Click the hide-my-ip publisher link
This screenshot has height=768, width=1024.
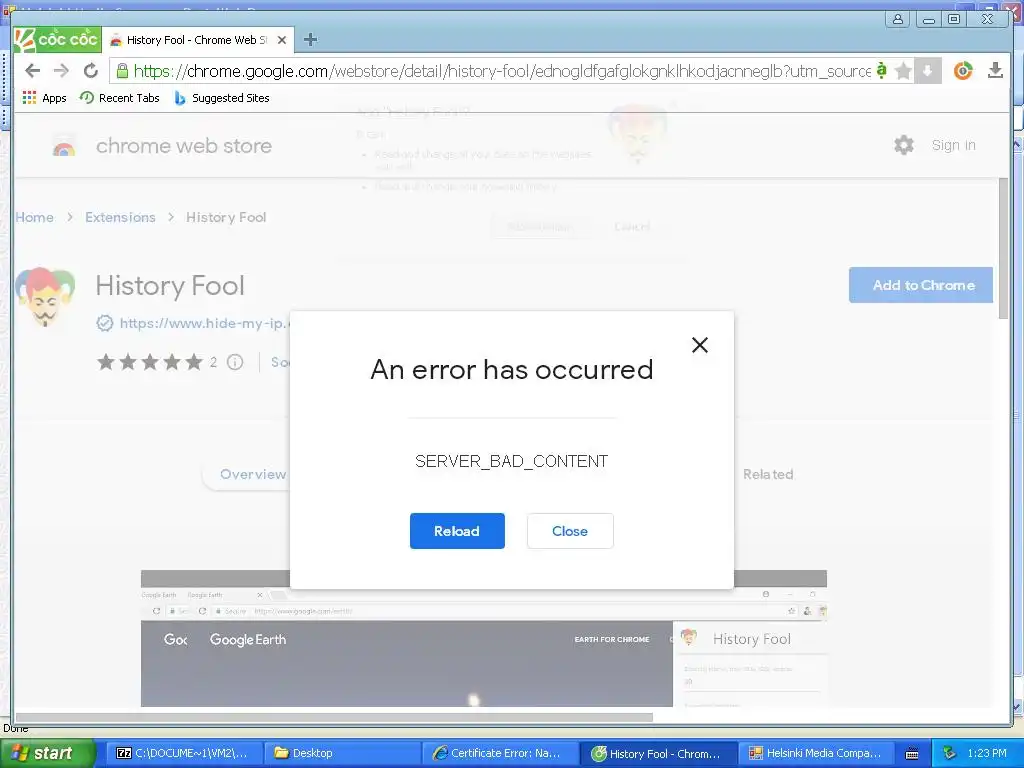[x=204, y=323]
